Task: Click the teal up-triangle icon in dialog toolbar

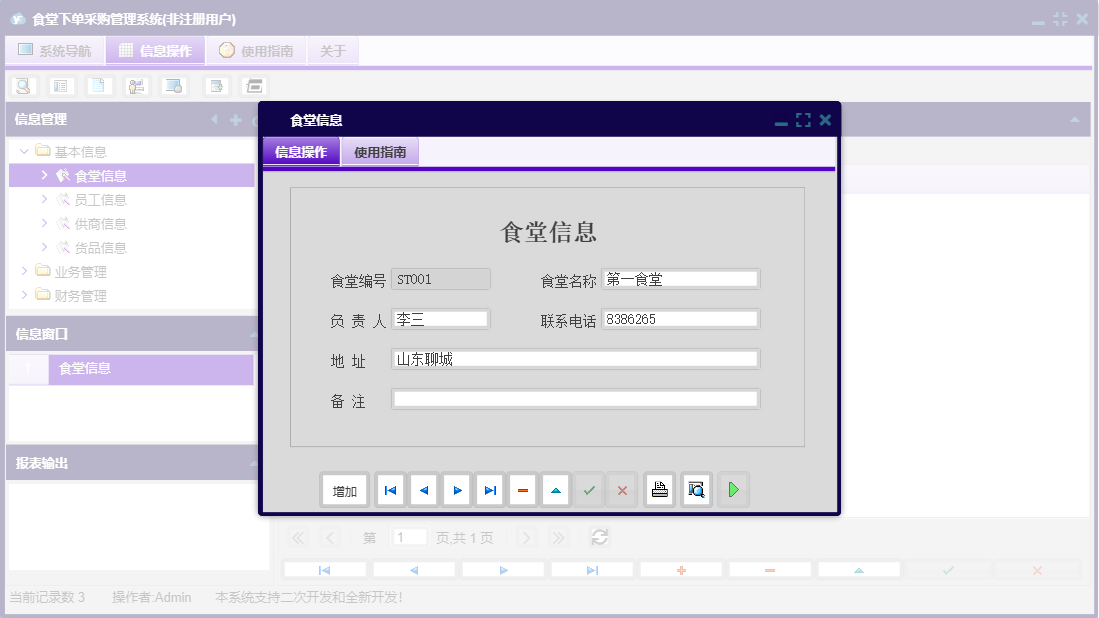Action: [x=556, y=490]
